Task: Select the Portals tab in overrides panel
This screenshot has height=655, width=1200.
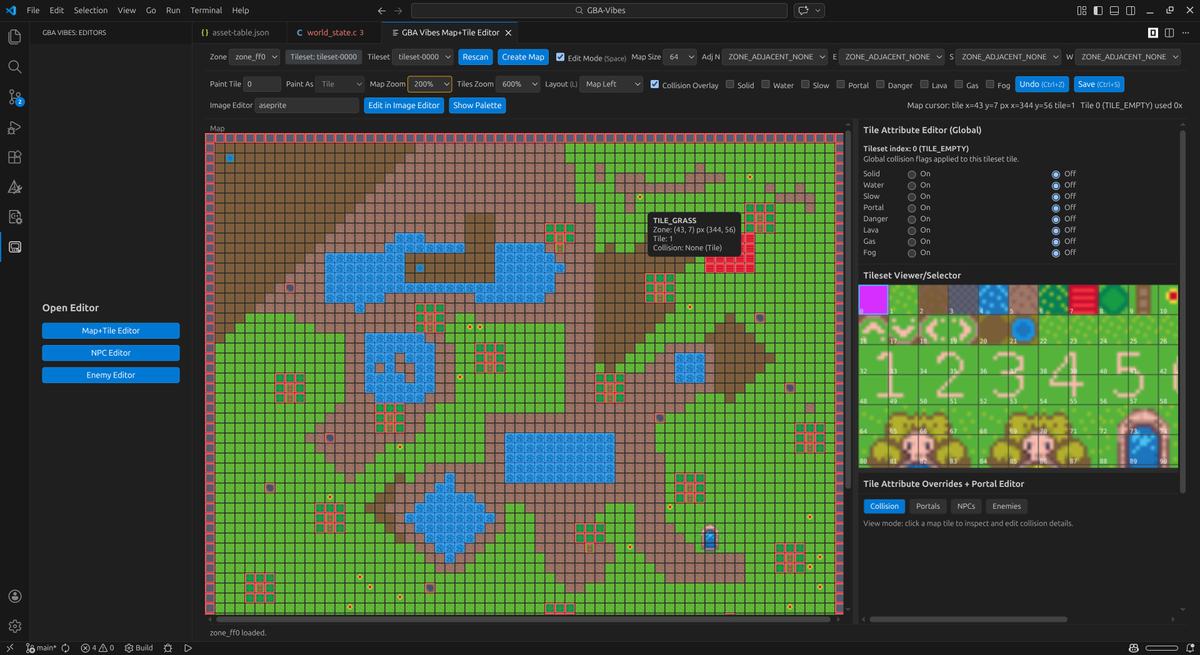Action: [x=928, y=506]
